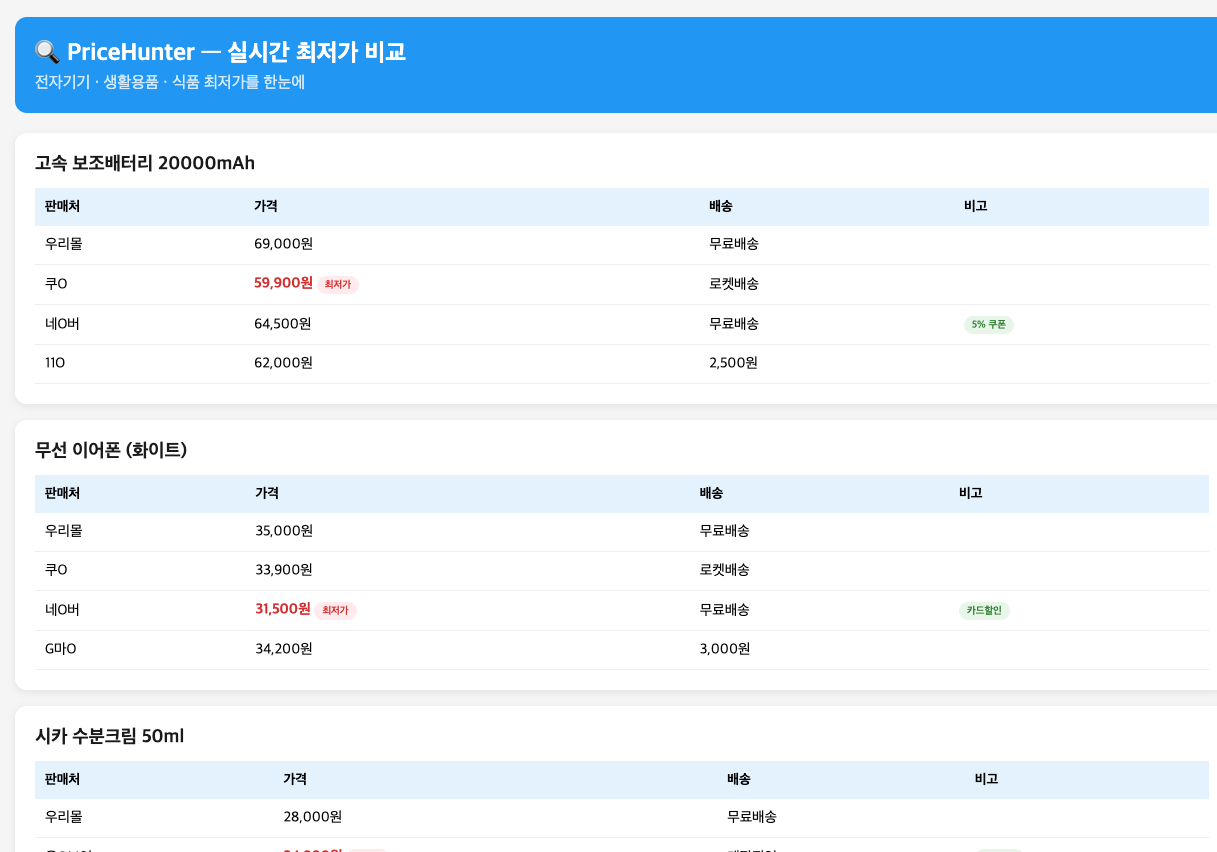This screenshot has height=852, width=1217.
Task: Click the heading 무선 이어폰 (화이트)
Action: 111,450
